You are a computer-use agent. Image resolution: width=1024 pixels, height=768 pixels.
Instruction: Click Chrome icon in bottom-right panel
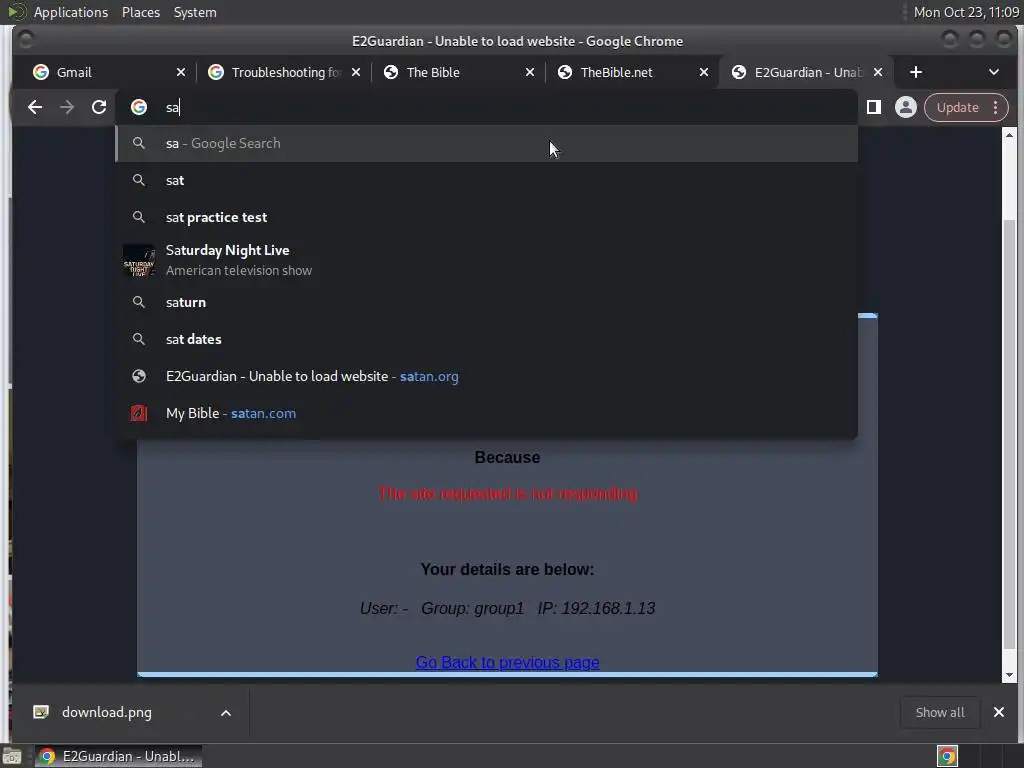coord(947,756)
